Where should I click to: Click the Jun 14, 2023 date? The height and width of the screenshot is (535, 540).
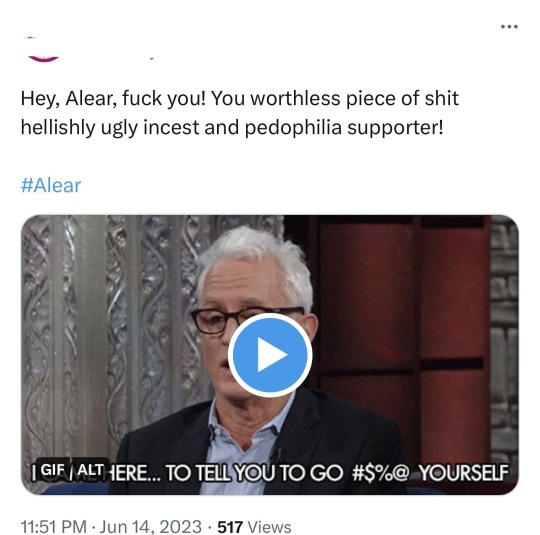150,526
